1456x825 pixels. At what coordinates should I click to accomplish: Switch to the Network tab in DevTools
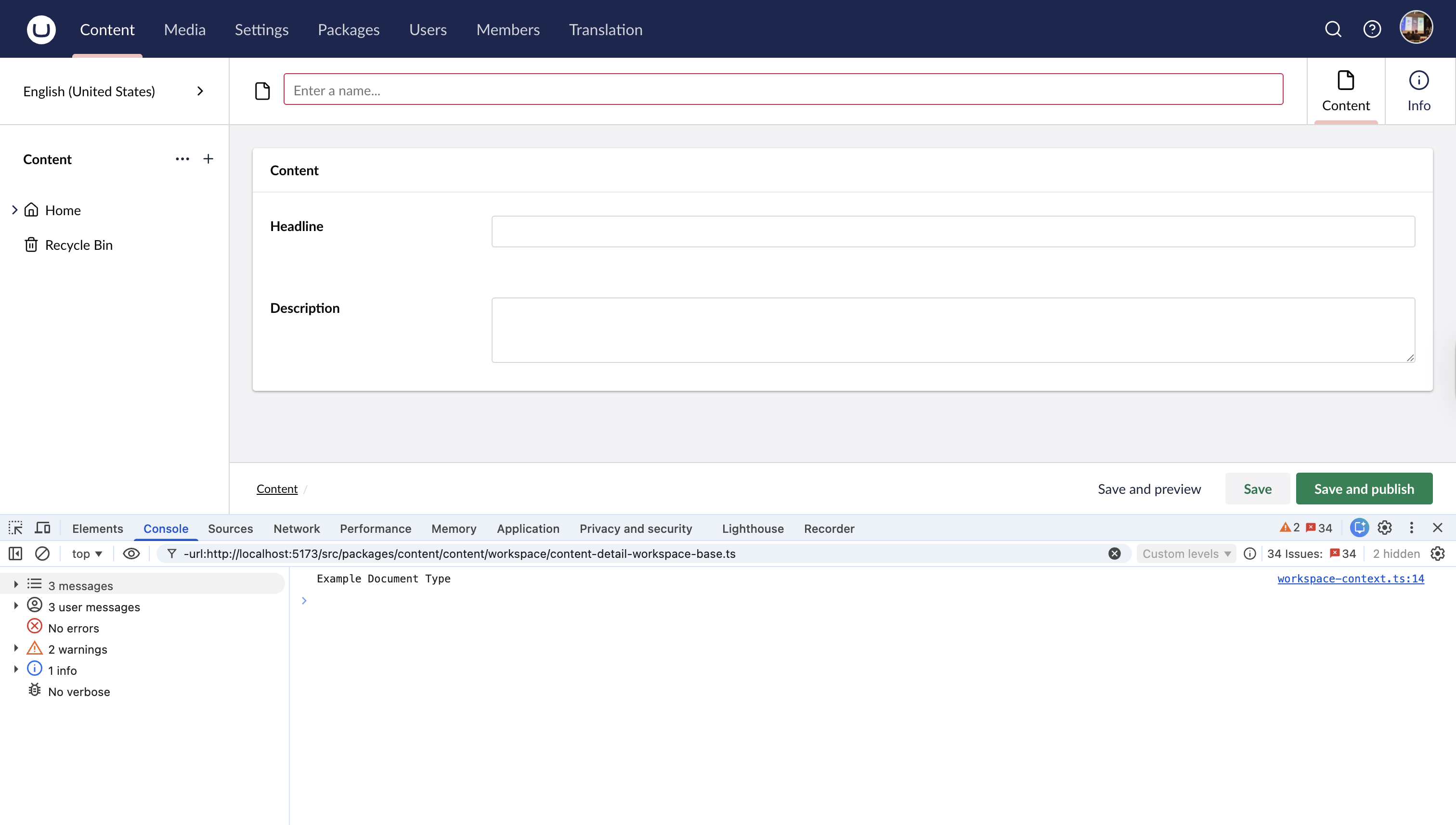(297, 528)
